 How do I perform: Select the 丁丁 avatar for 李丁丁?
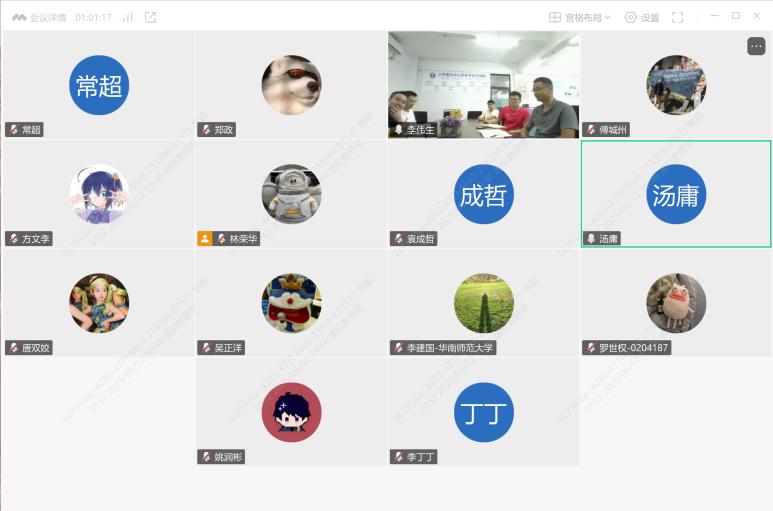484,412
